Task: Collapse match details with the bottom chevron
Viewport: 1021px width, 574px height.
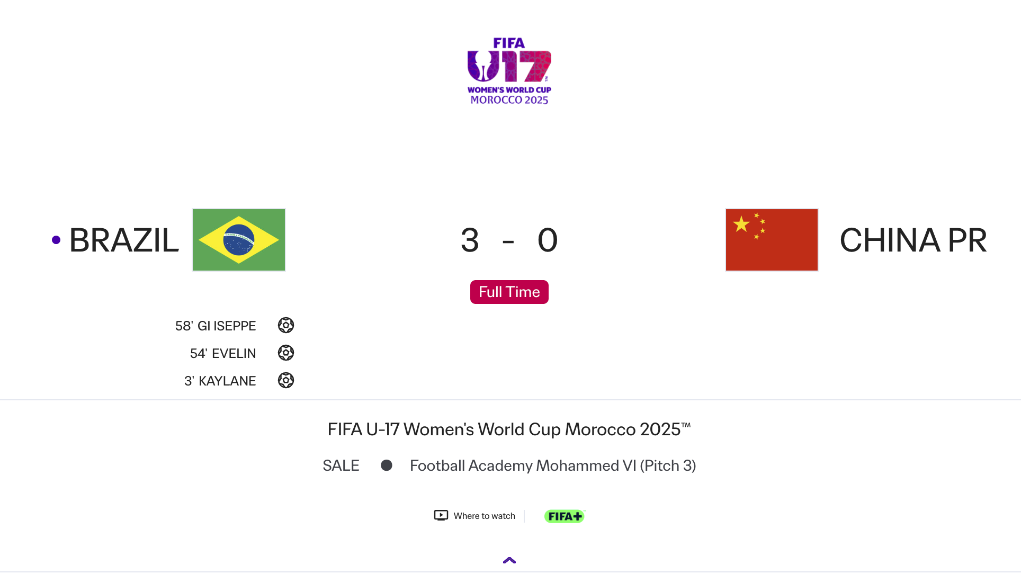Action: click(x=509, y=560)
